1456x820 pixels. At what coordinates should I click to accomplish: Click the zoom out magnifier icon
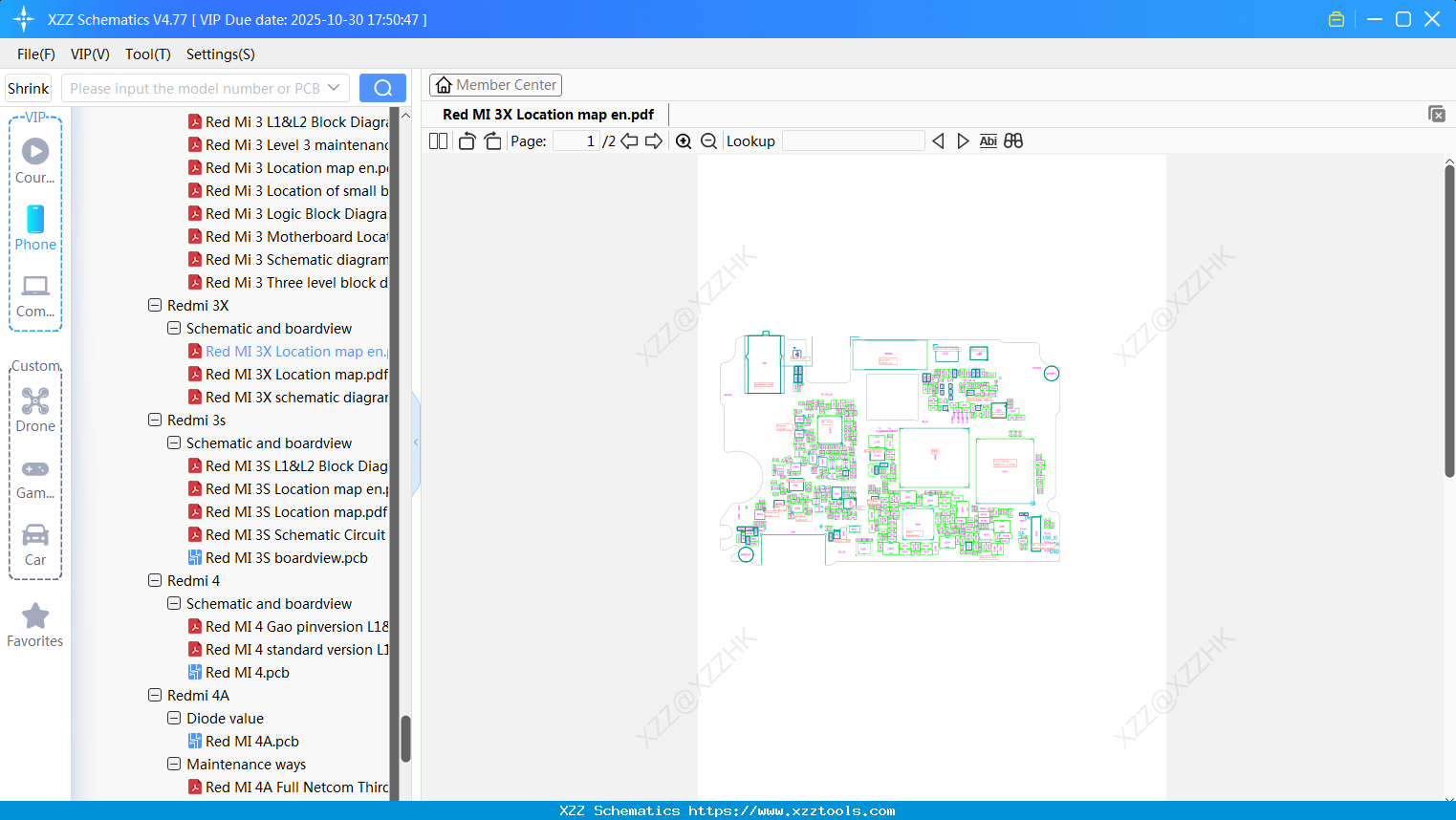tap(708, 140)
